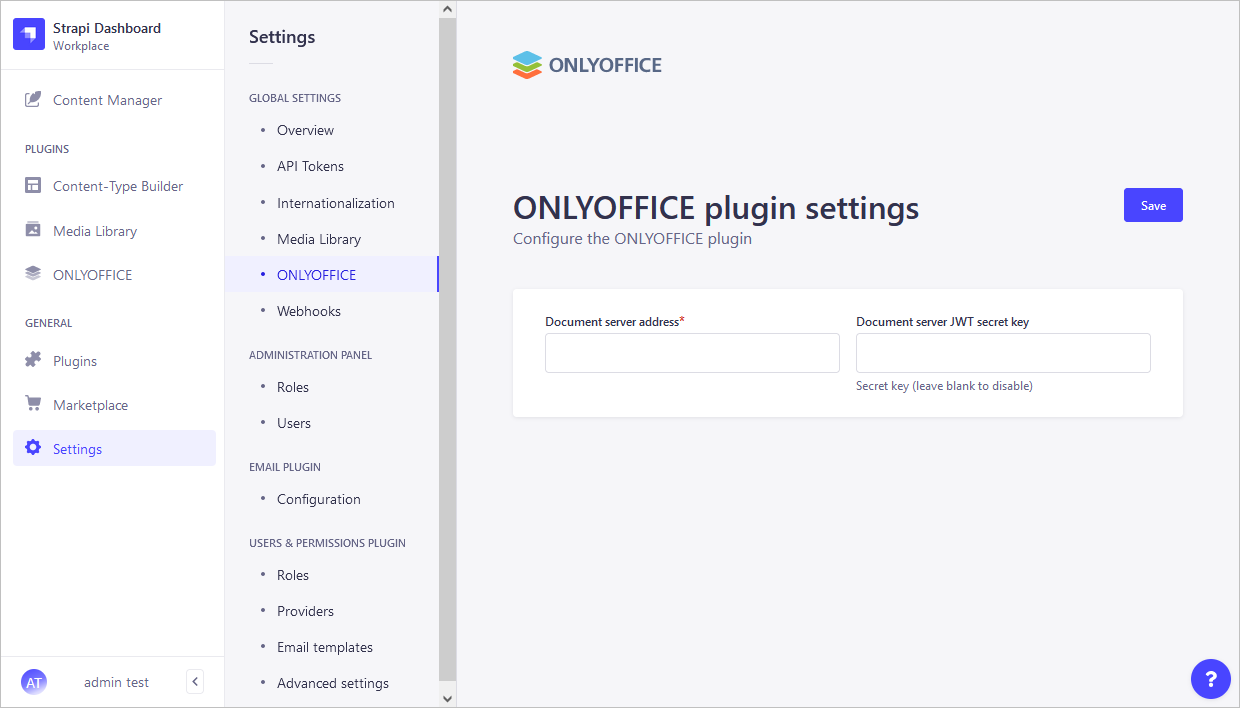The height and width of the screenshot is (708, 1240).
Task: Open the API Tokens settings page
Action: [x=310, y=166]
